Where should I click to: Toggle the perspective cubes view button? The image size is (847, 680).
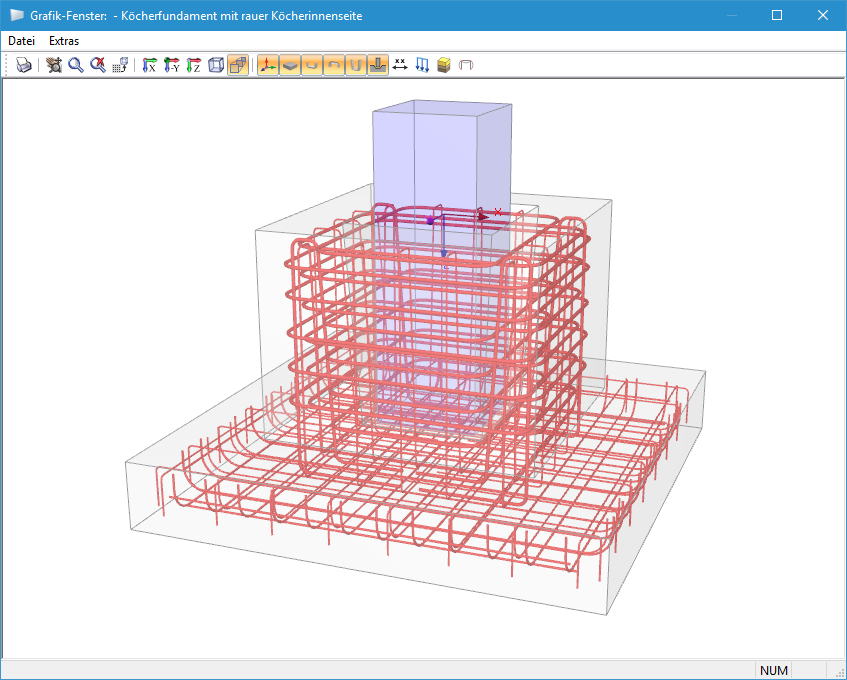(x=238, y=65)
